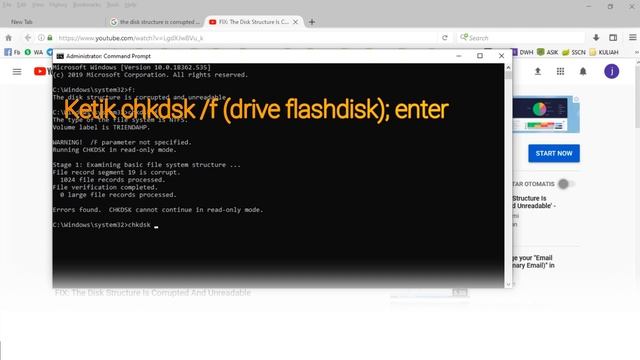Open the YouTube account avatar 'j'
This screenshot has width=640, height=360.
[x=611, y=71]
